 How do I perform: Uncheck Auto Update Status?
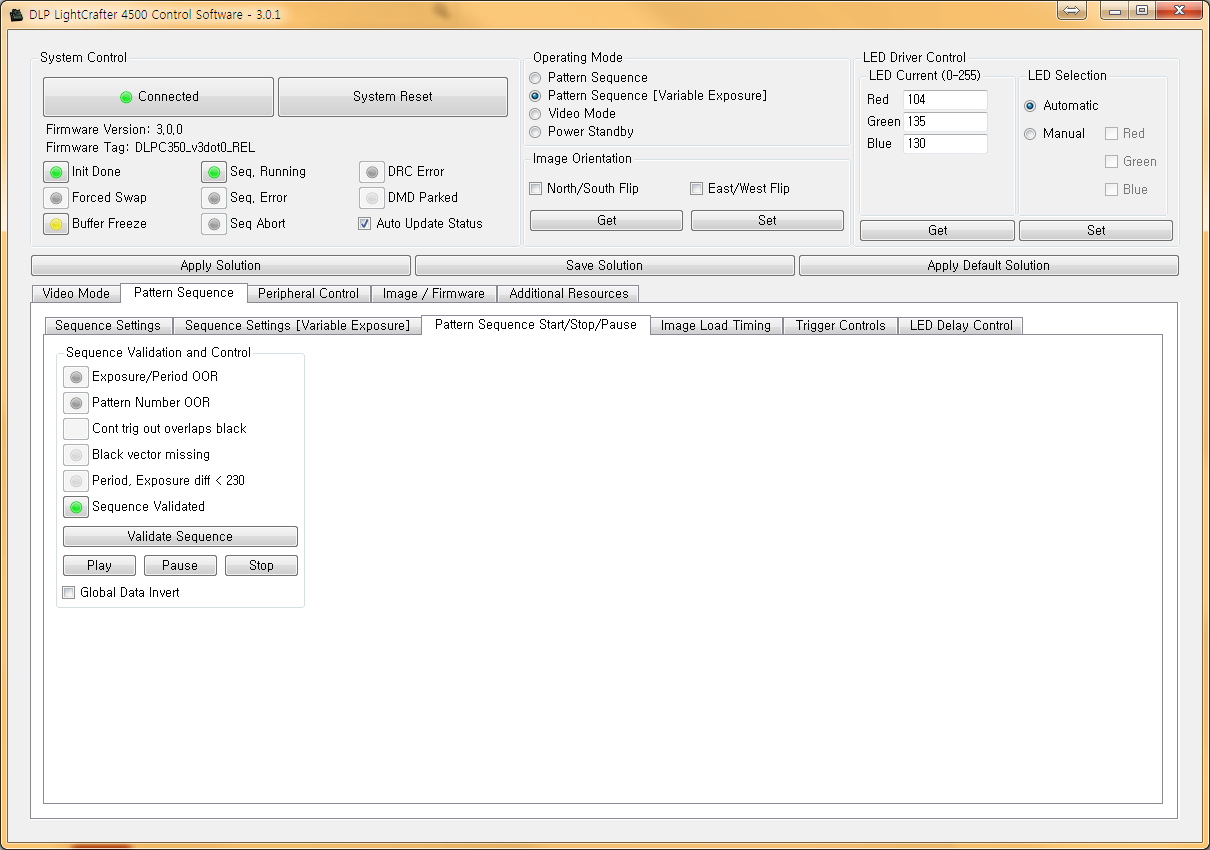tap(365, 224)
